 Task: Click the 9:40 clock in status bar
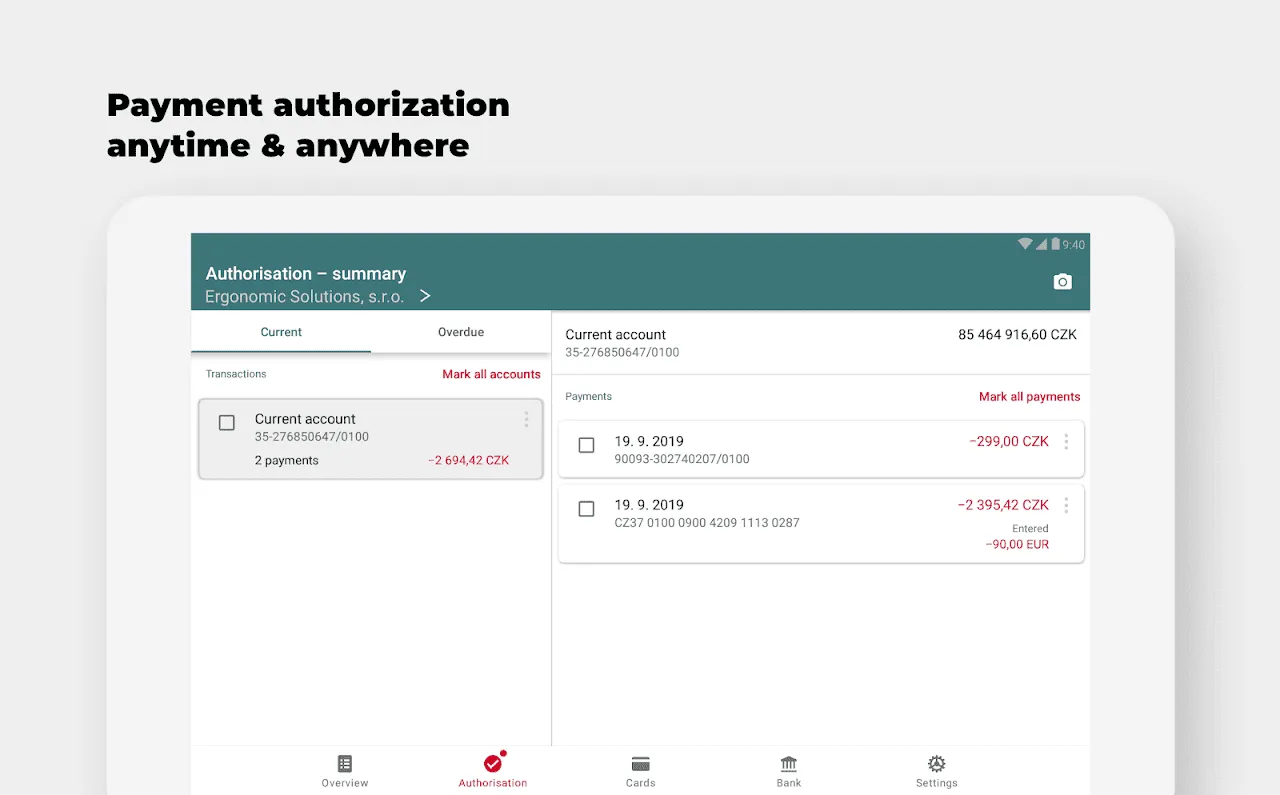tap(1074, 245)
